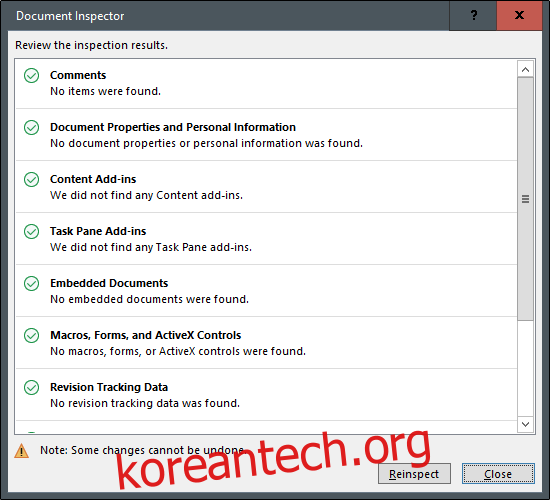Click the vertical scrollbar thumb grip
Screen dimensions: 550x500
click(x=525, y=199)
